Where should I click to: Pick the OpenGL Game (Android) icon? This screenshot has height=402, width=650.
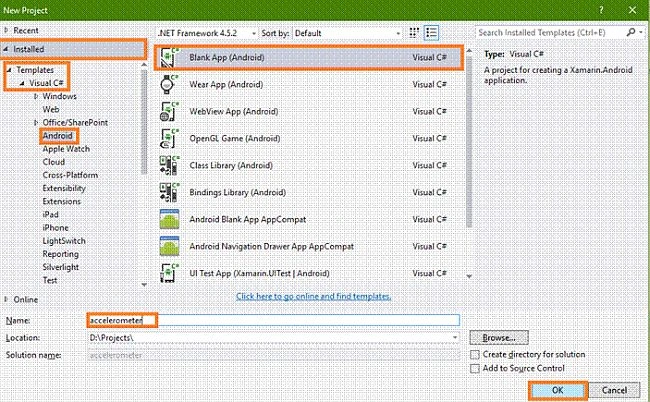coord(169,138)
